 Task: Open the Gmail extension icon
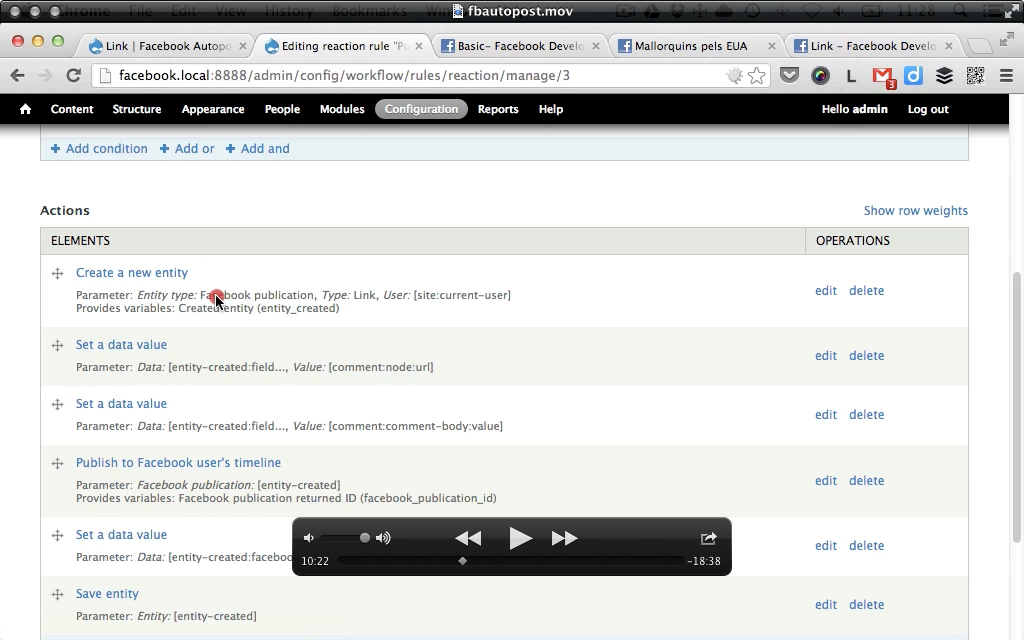coord(883,77)
